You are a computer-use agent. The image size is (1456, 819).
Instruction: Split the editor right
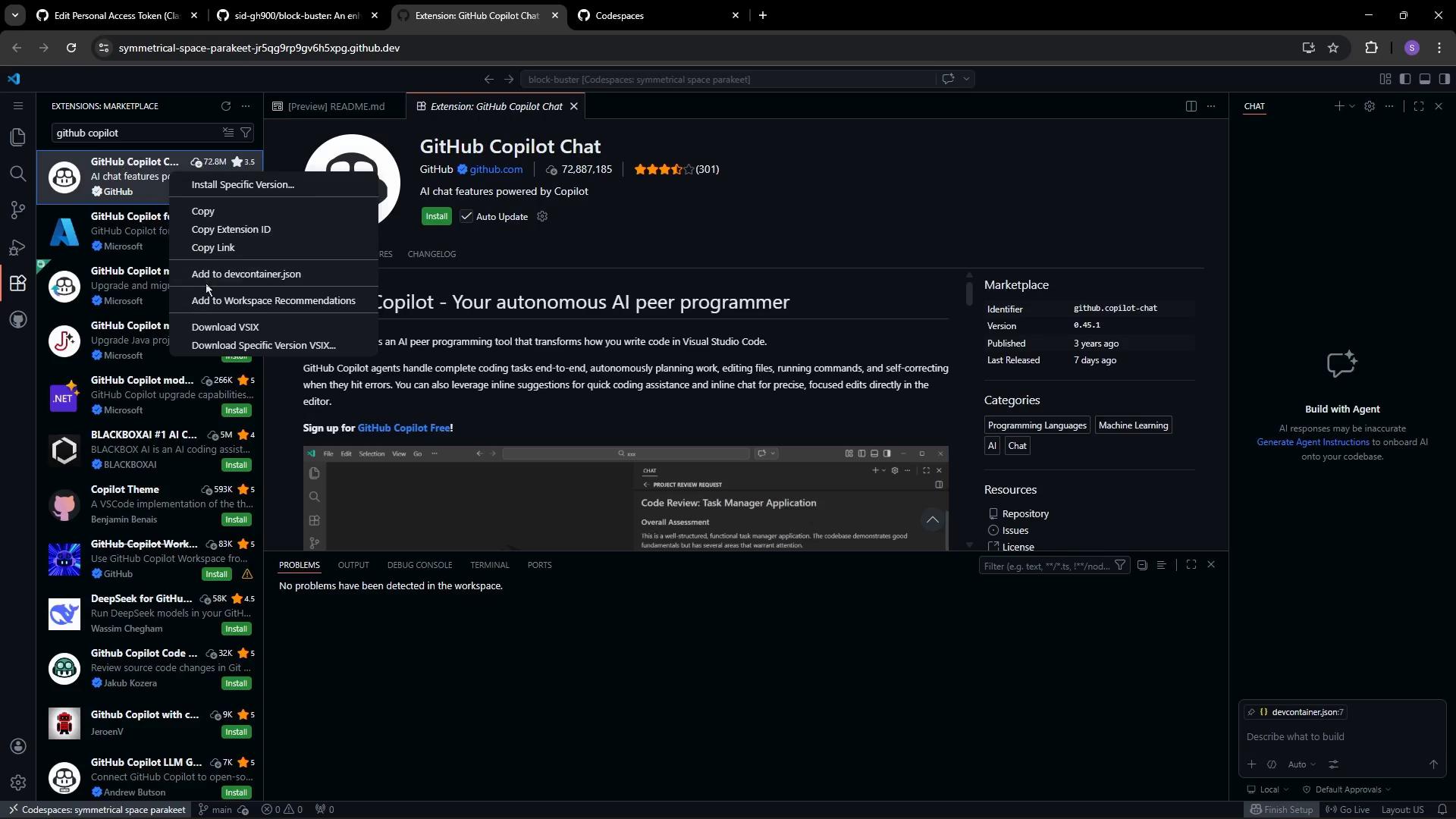1191,106
